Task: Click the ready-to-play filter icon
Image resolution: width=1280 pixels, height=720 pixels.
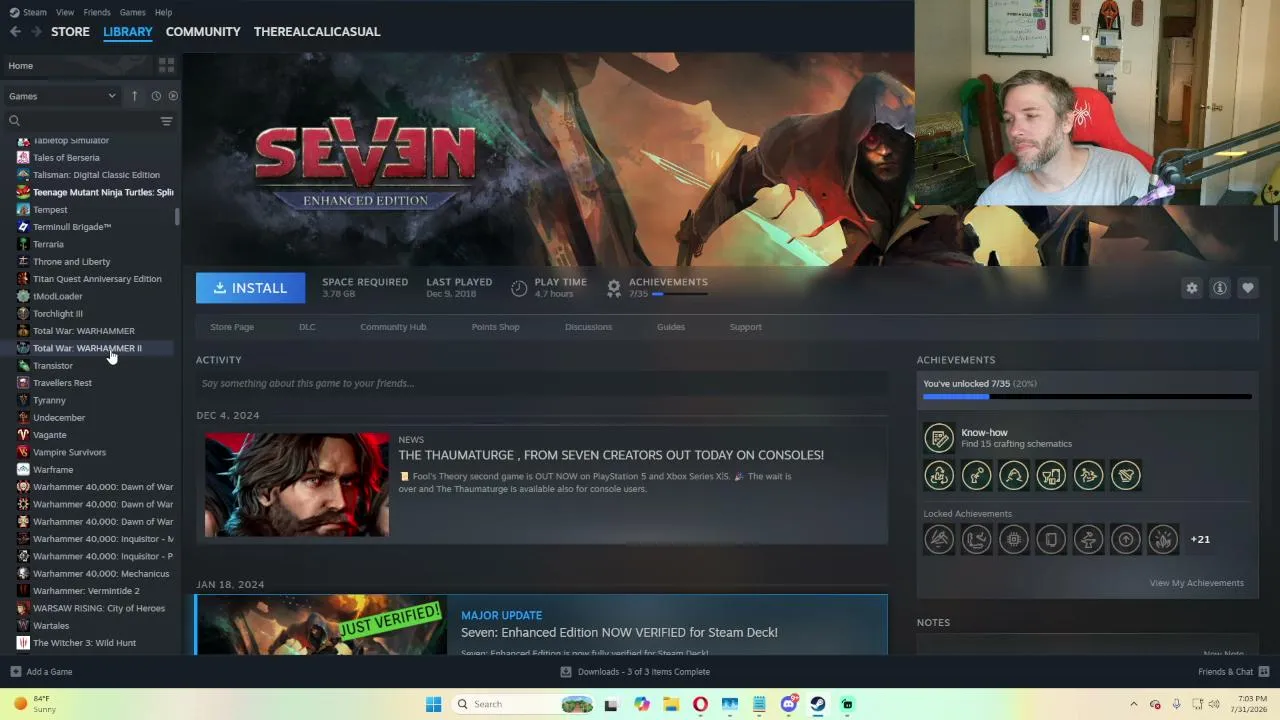Action: [173, 96]
